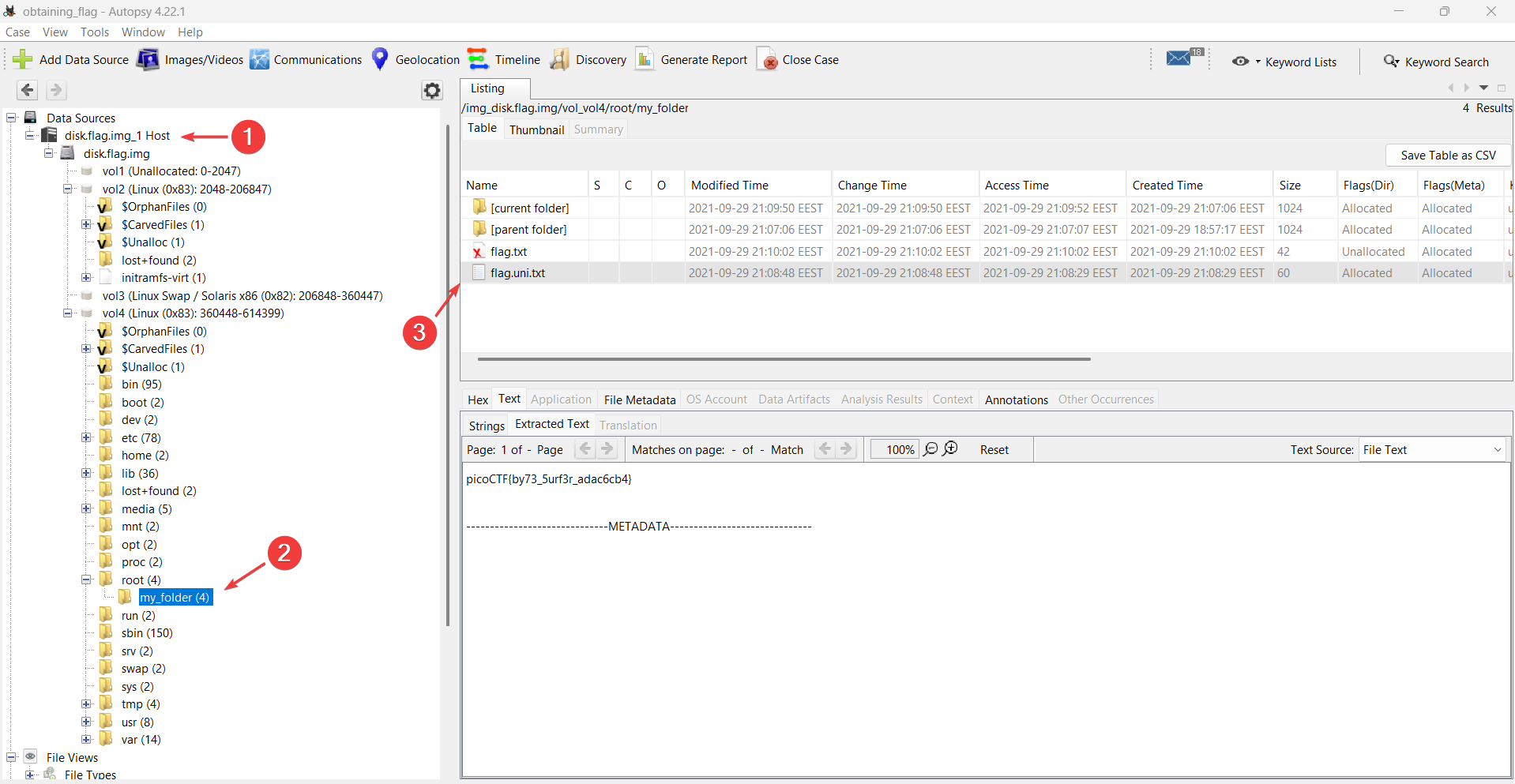The height and width of the screenshot is (784, 1515).
Task: Click the tree view settings gear icon
Action: 431,91
